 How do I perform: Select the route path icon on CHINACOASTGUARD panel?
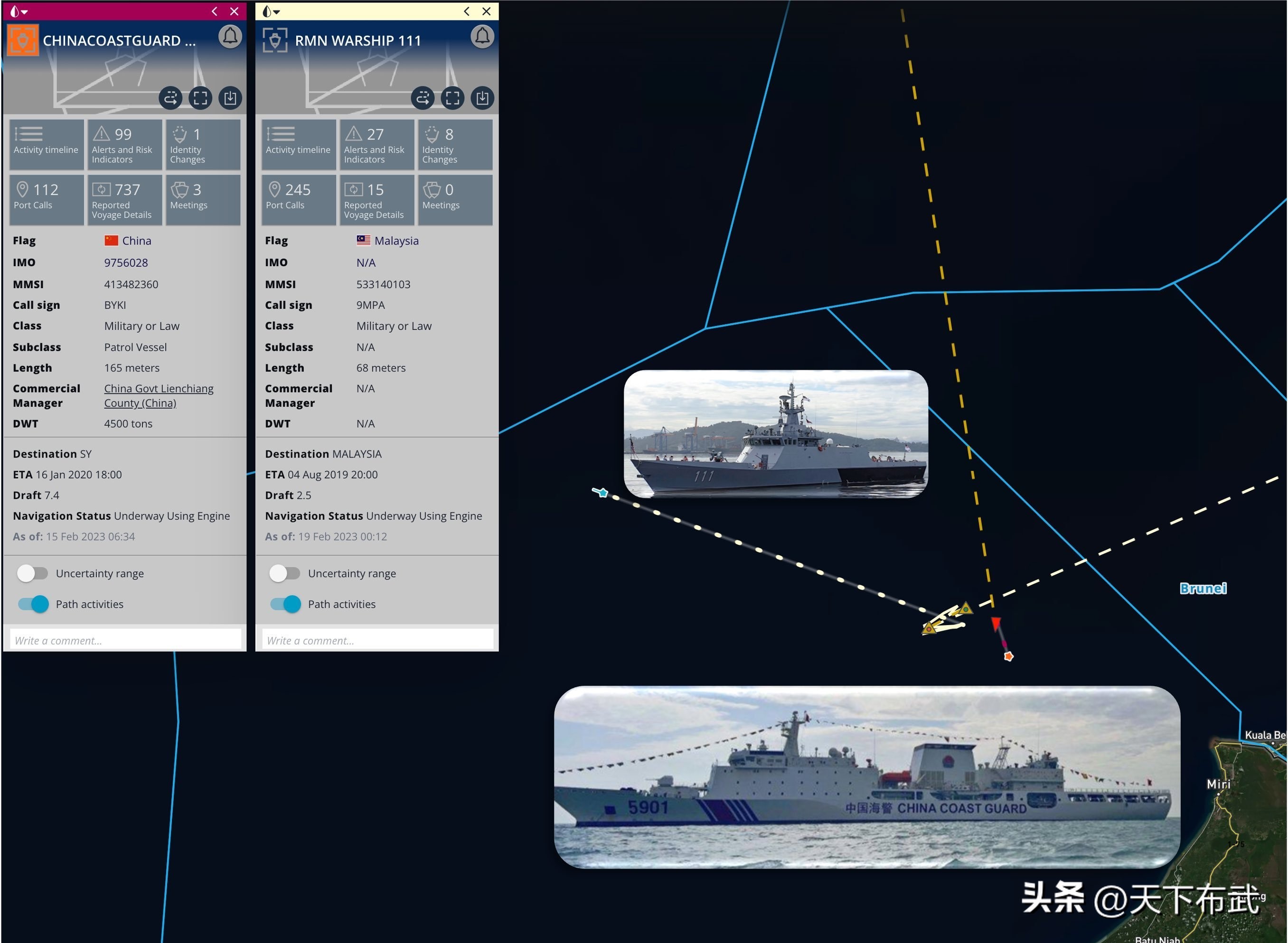pyautogui.click(x=170, y=98)
